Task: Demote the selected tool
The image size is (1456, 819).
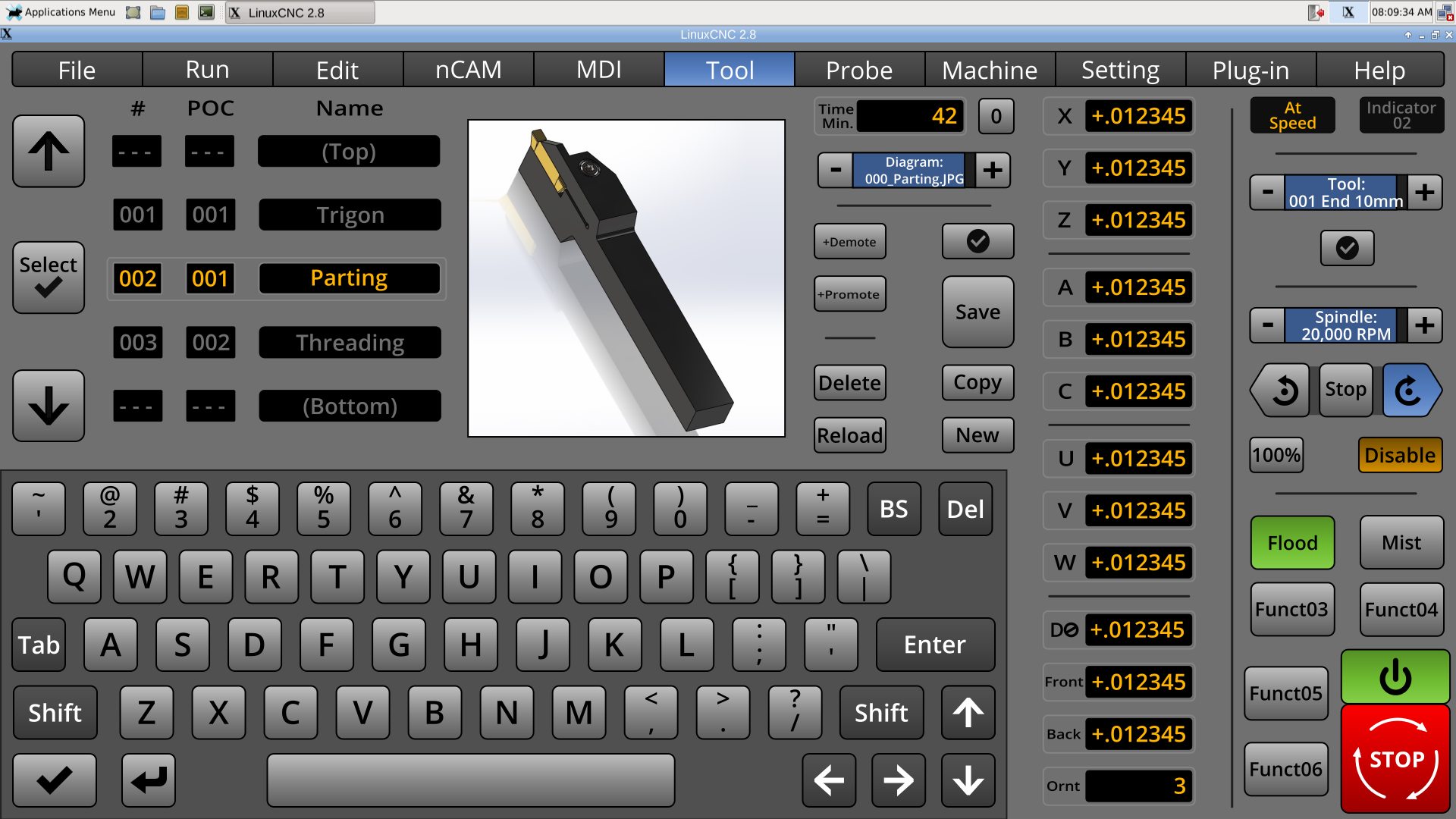Action: [850, 242]
